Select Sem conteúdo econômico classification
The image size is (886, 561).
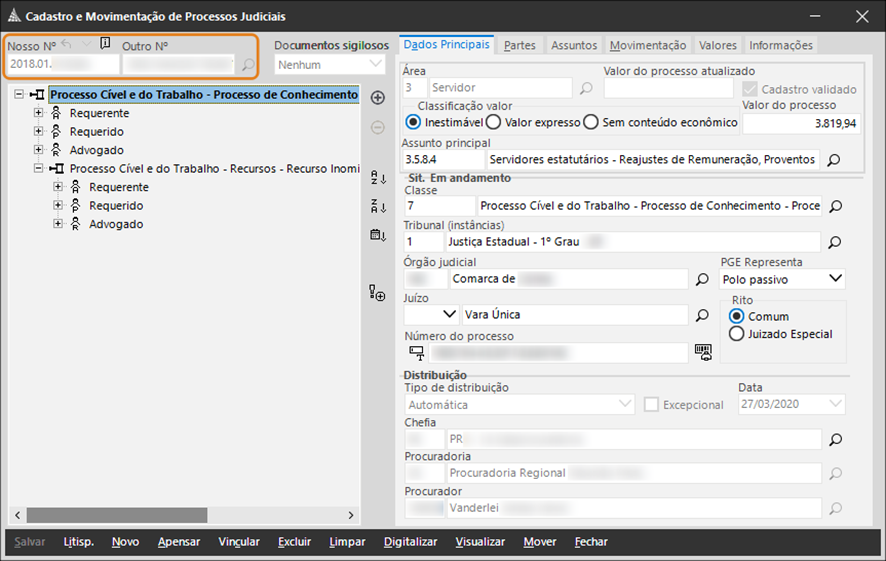[x=591, y=122]
